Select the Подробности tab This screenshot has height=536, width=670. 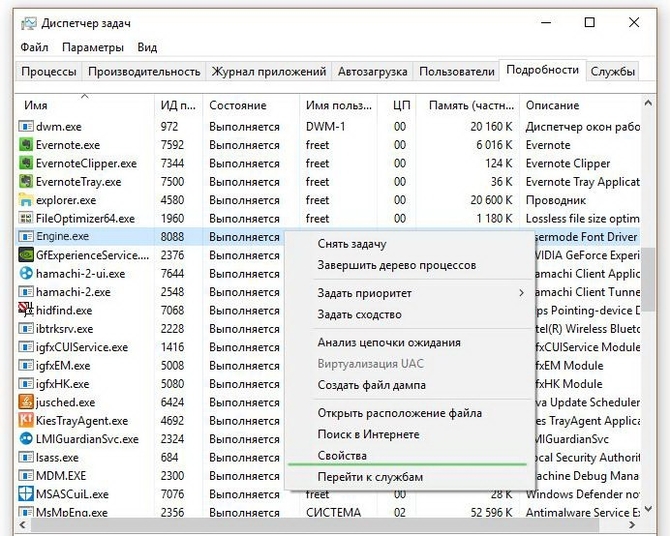tap(542, 70)
